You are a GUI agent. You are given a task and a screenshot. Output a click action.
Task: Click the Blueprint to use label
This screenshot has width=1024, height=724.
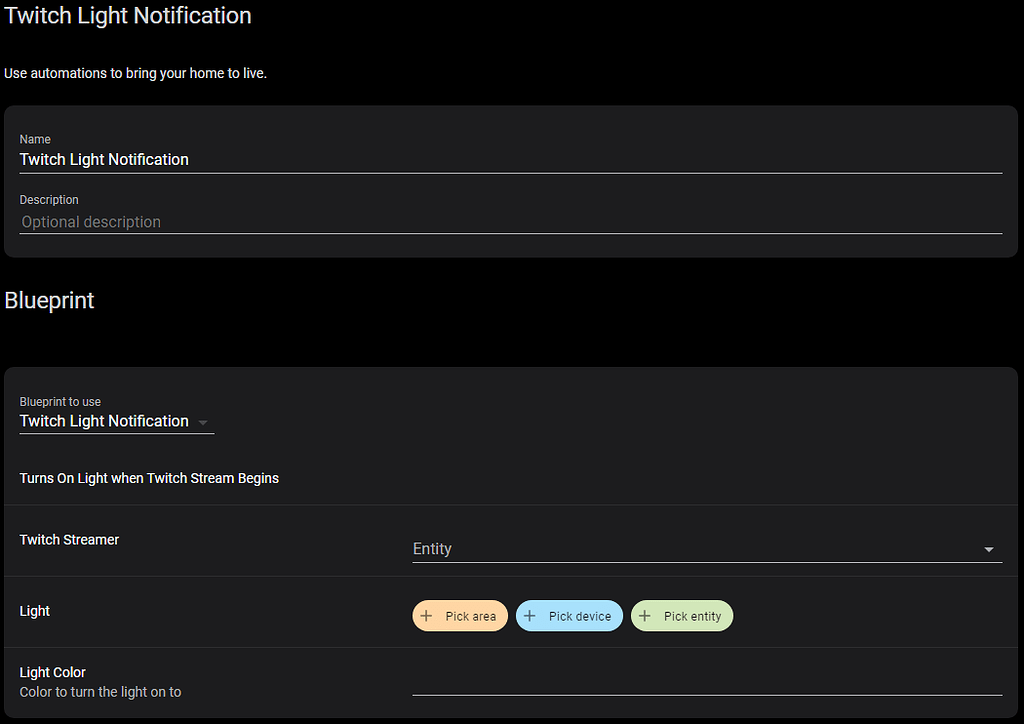pos(60,401)
